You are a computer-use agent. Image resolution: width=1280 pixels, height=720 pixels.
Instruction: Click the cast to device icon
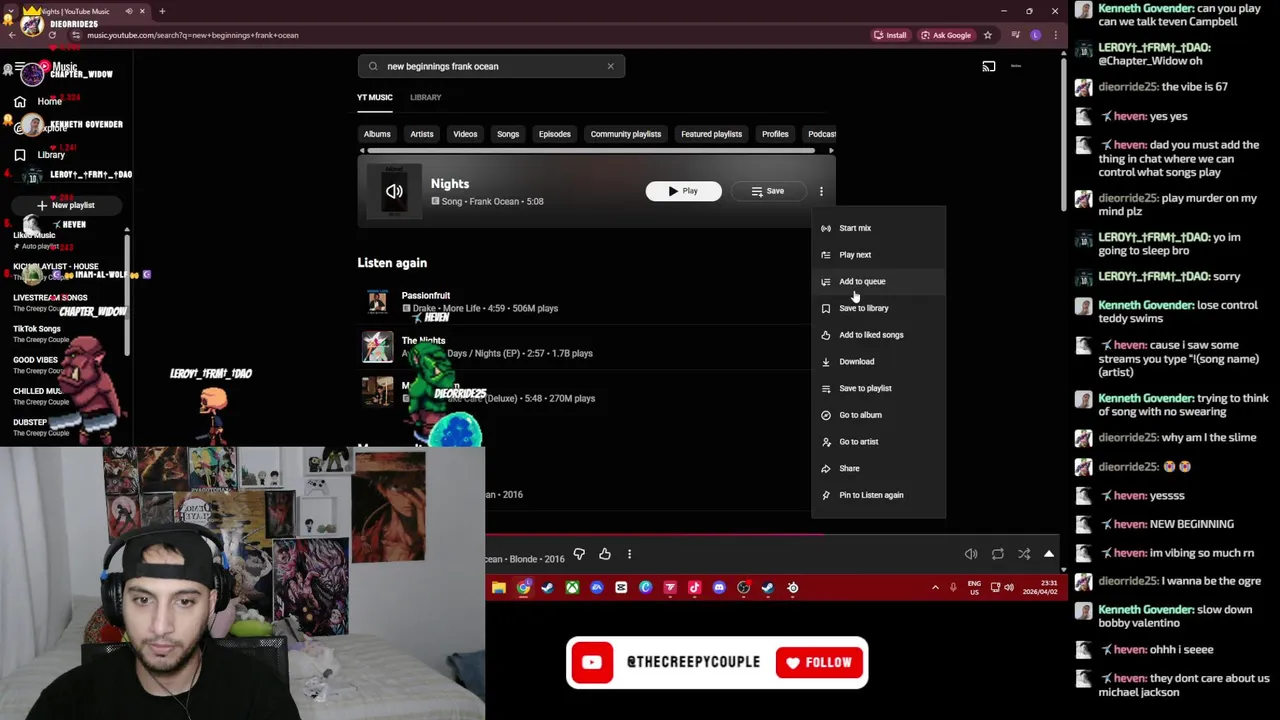(988, 66)
